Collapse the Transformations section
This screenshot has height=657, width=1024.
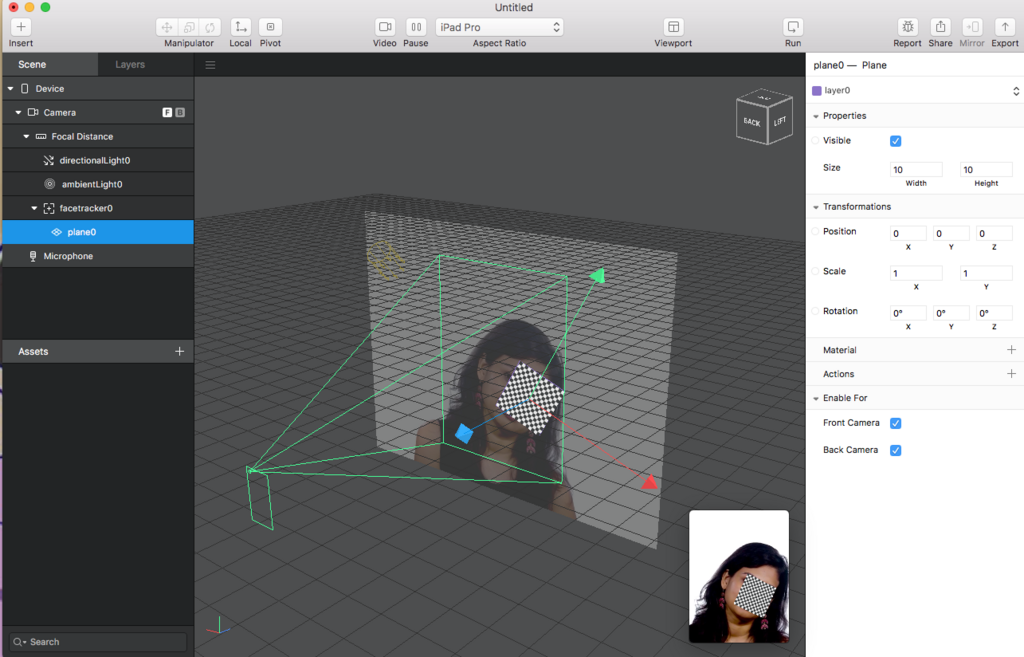[816, 207]
